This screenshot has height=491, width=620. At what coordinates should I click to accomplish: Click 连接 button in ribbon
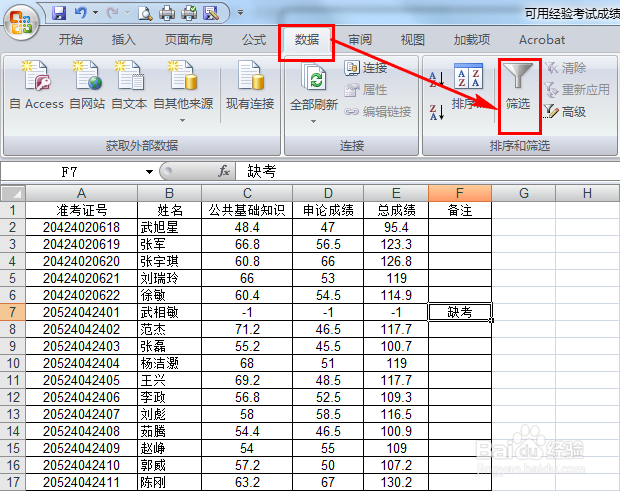[x=366, y=68]
